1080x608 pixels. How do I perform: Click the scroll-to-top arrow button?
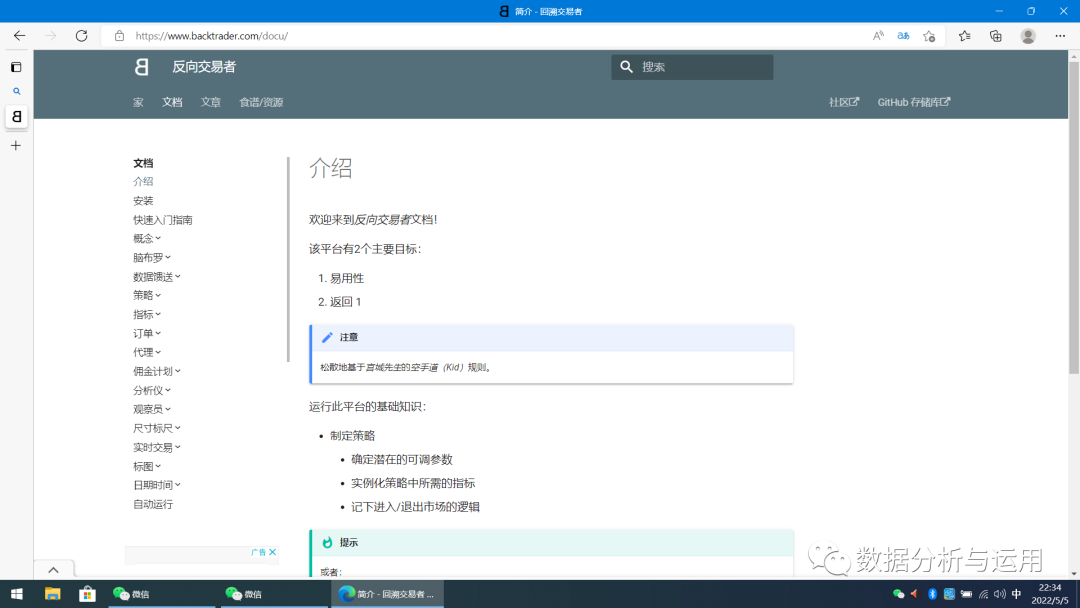pyautogui.click(x=53, y=568)
